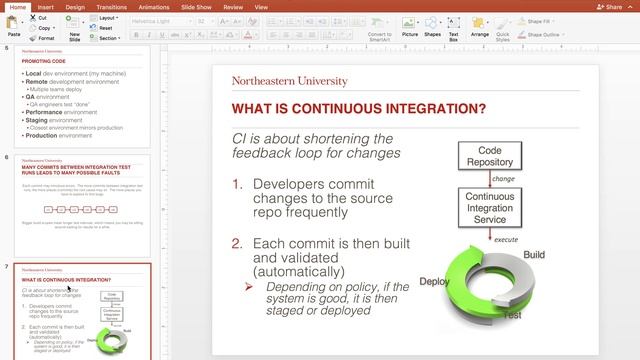Insert a picture using the Picture icon
The height and width of the screenshot is (360, 640).
click(x=408, y=23)
